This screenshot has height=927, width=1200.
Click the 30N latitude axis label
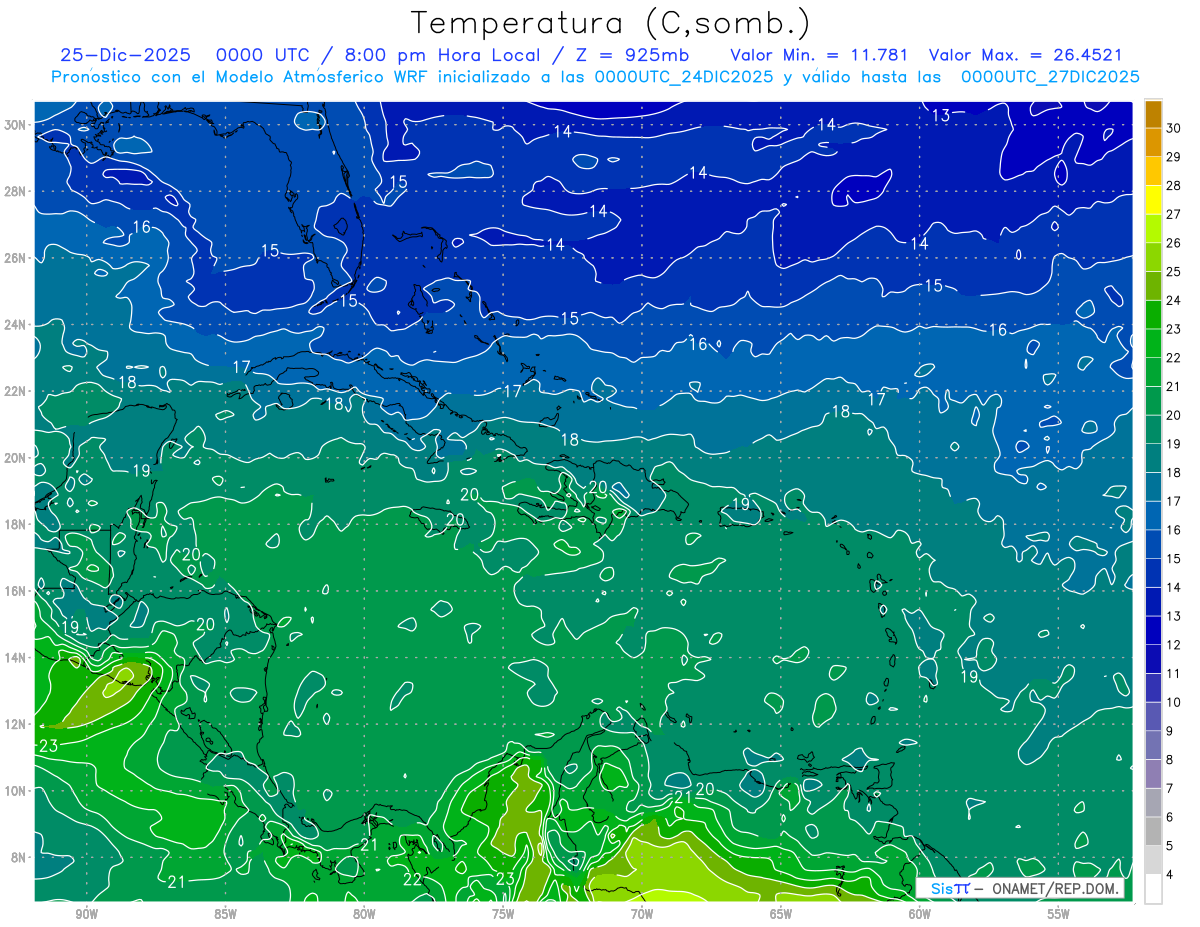pos(16,124)
